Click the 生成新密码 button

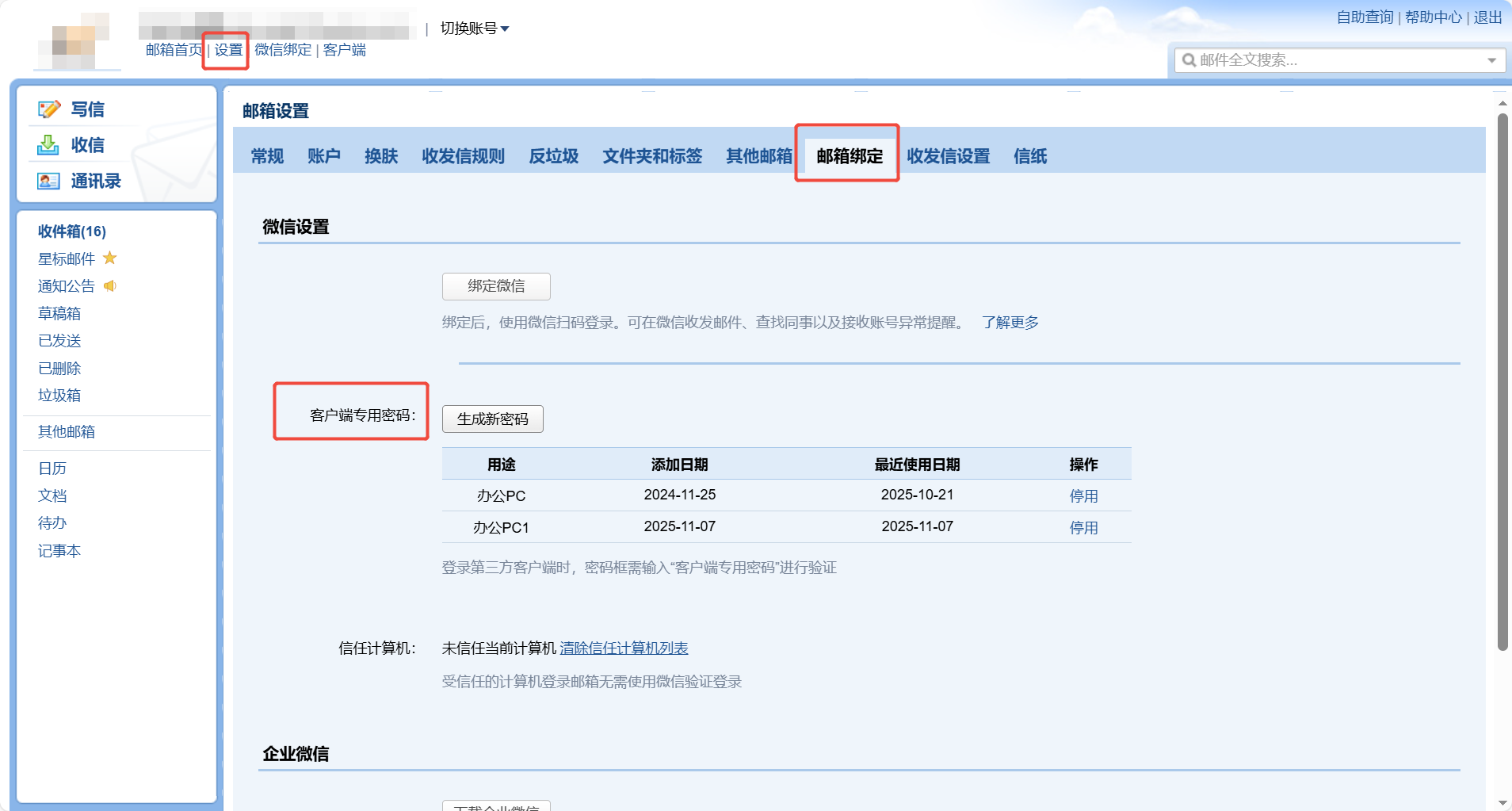[x=492, y=419]
